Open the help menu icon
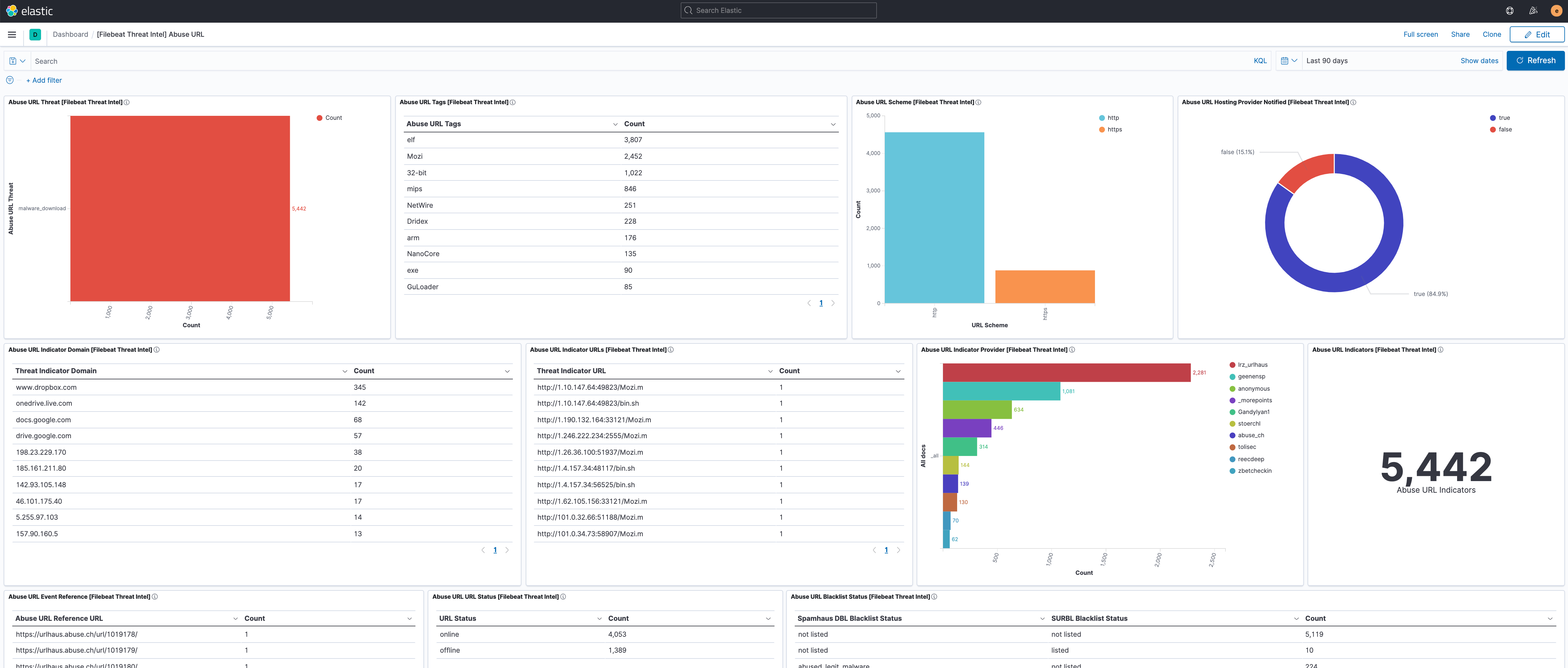 click(1509, 11)
